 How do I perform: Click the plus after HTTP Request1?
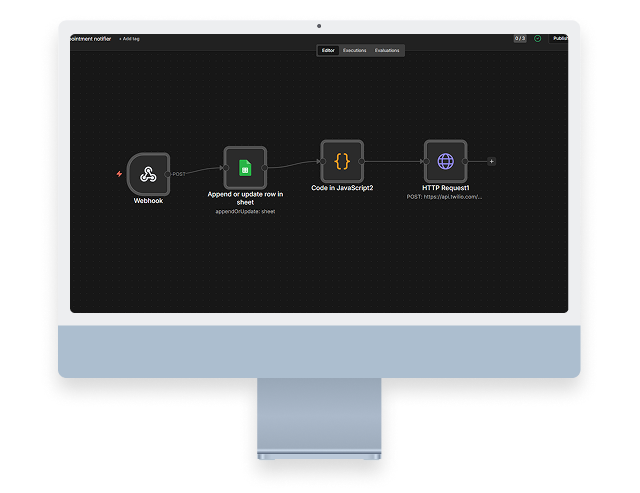(491, 162)
